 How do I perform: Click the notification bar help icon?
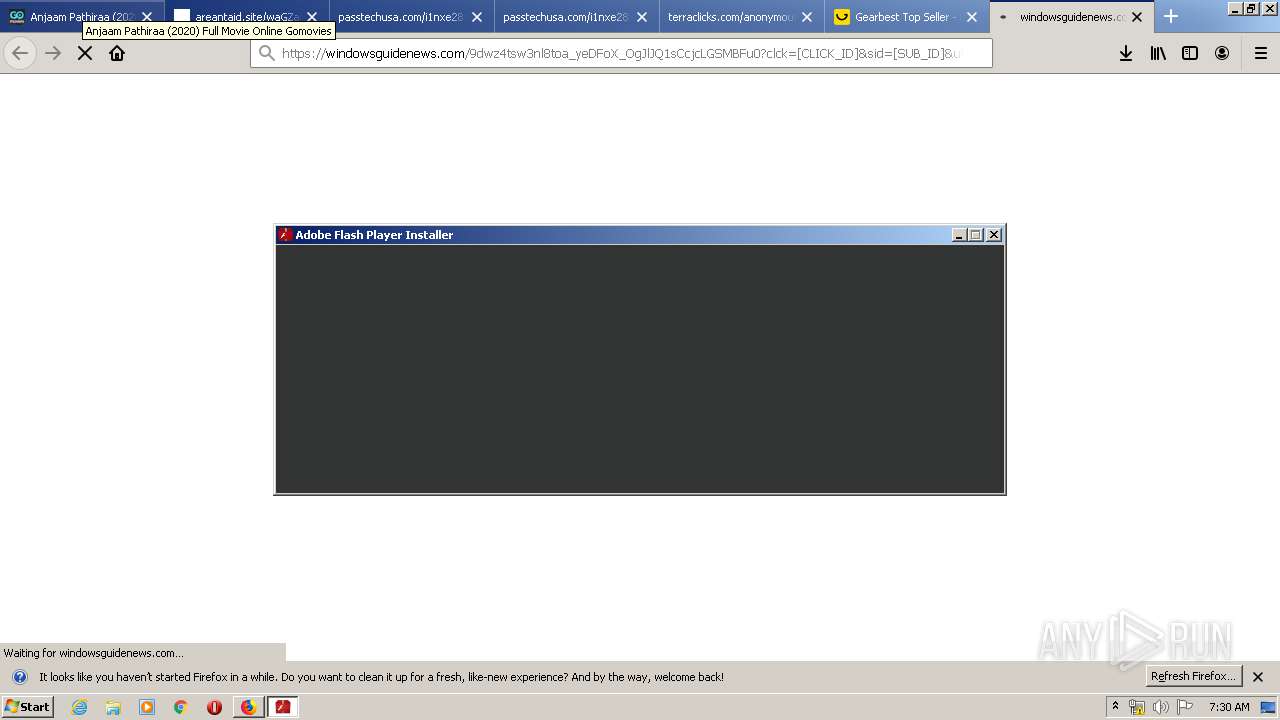click(x=19, y=677)
